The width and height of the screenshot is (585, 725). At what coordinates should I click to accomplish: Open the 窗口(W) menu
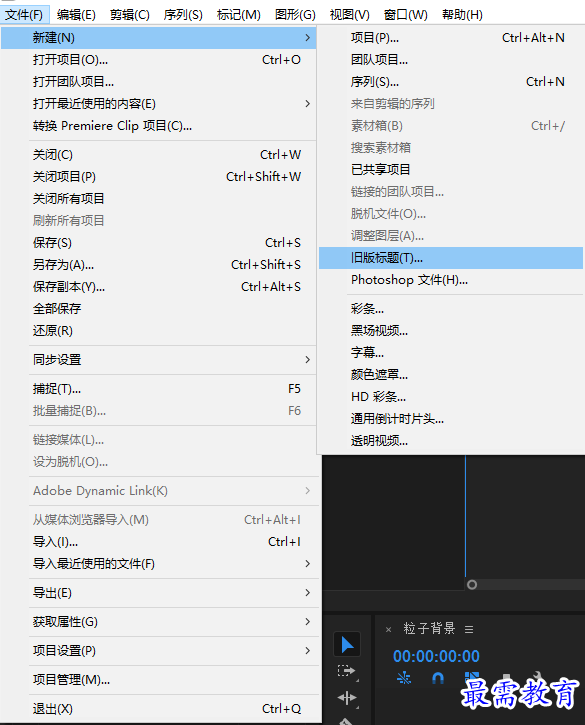[406, 15]
